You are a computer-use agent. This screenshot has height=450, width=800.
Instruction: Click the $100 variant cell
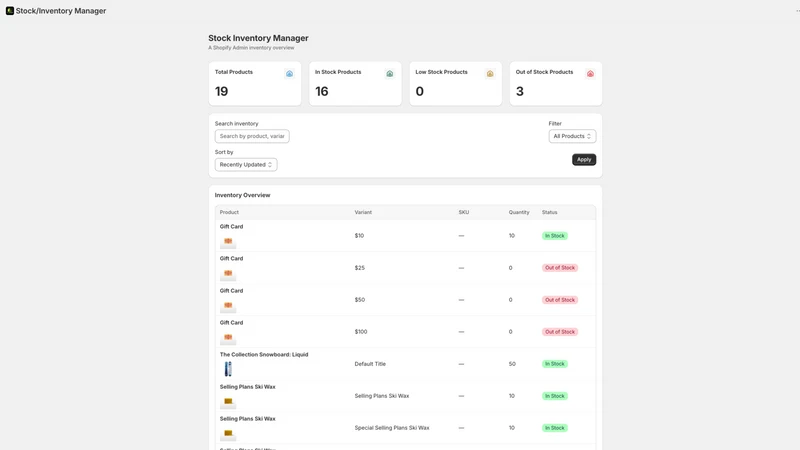click(361, 332)
